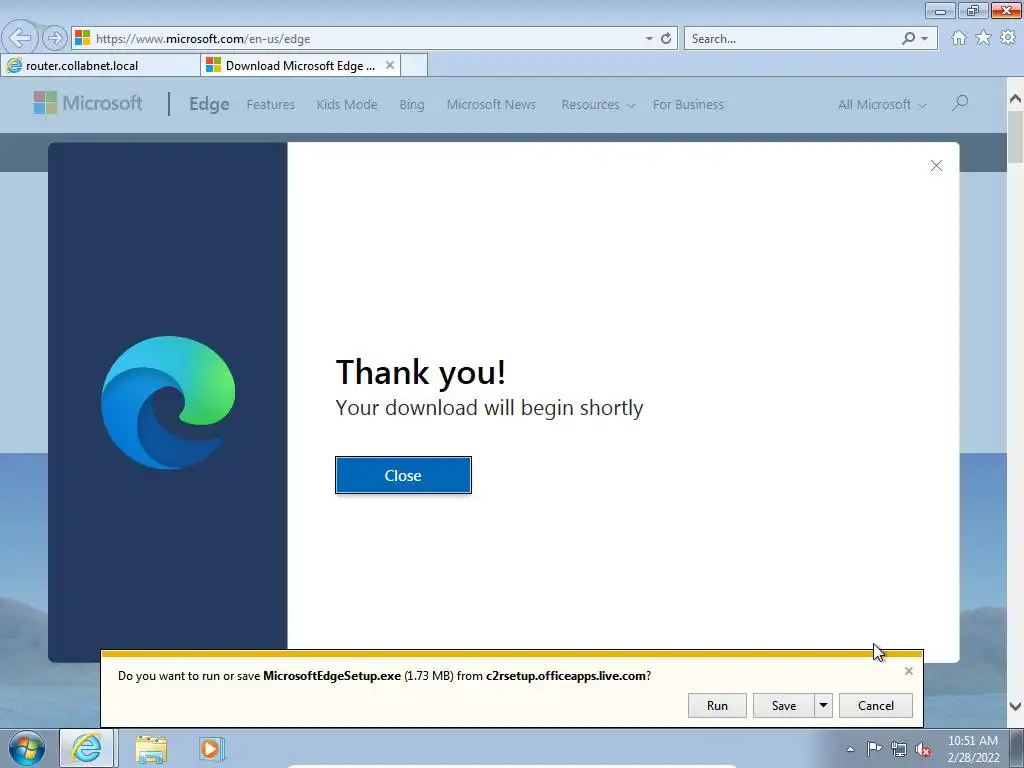
Task: Go back with the browser back arrow
Action: tap(20, 38)
